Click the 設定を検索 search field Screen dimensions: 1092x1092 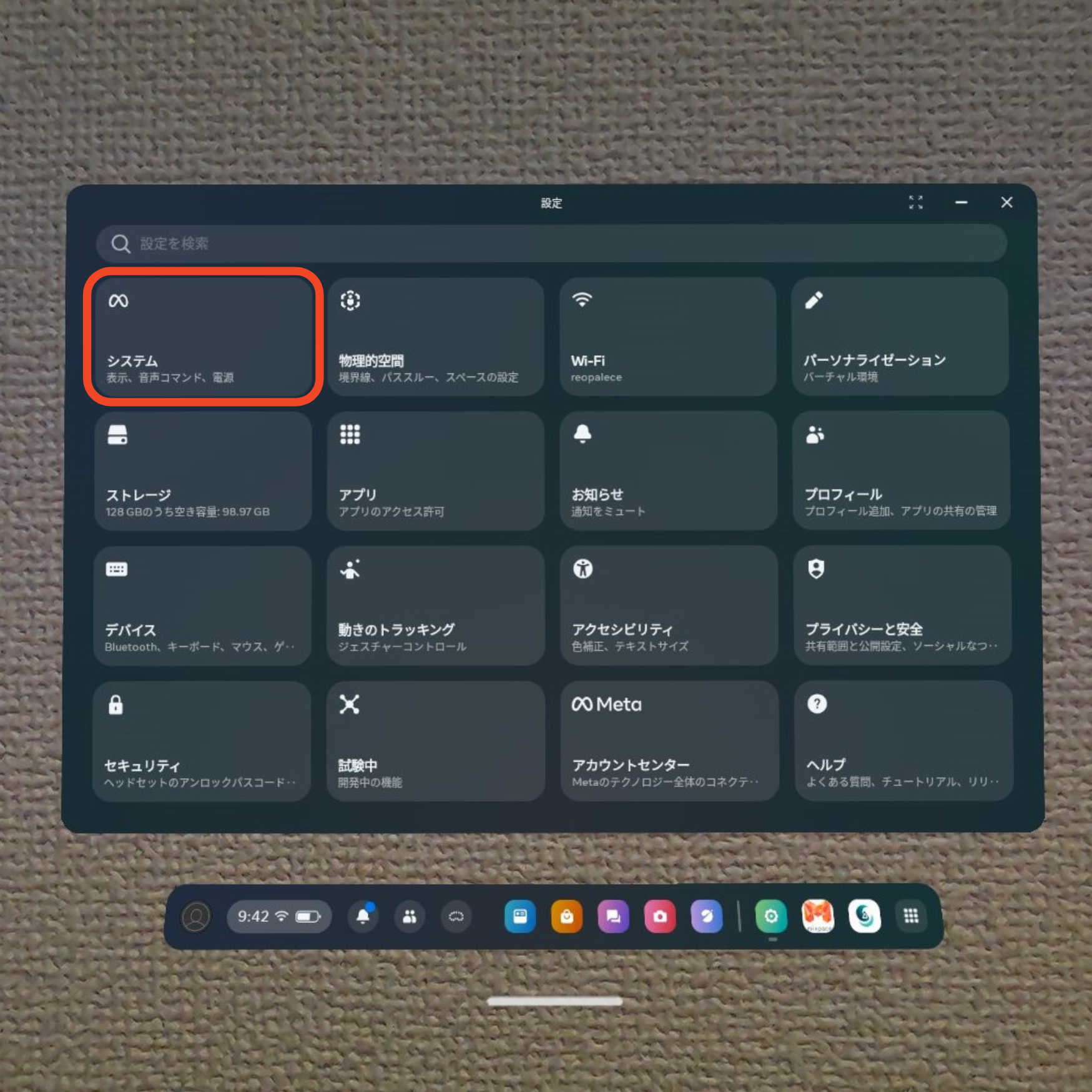[x=549, y=243]
